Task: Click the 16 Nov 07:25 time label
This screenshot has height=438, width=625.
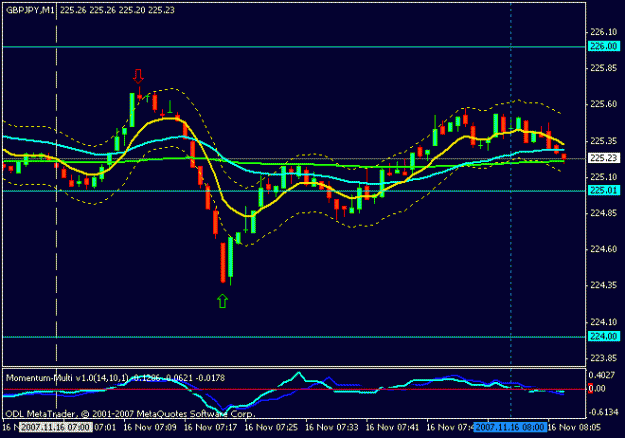Action: (x=271, y=427)
